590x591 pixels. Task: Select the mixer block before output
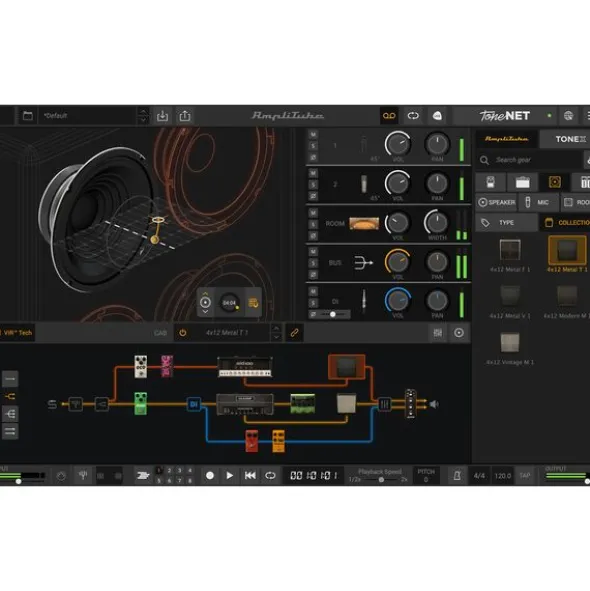(x=385, y=404)
